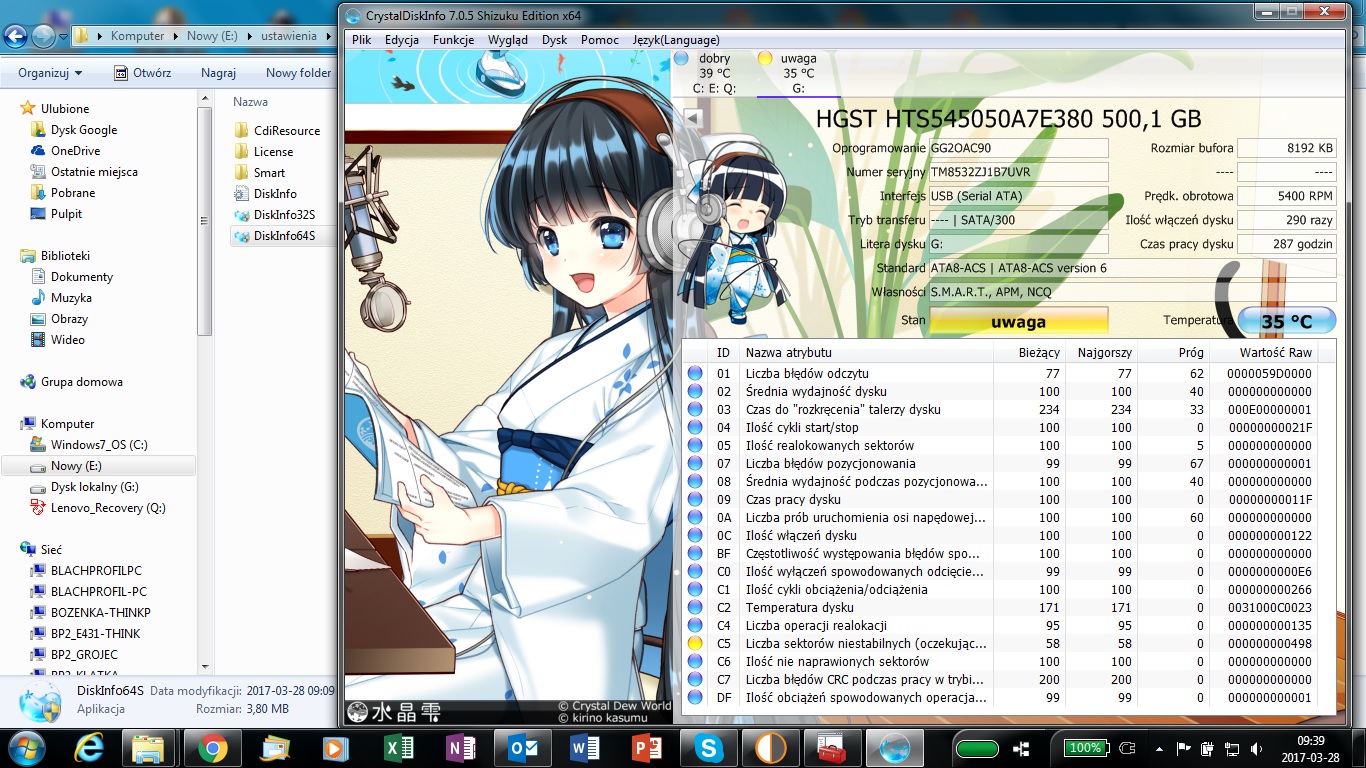Image resolution: width=1366 pixels, height=768 pixels.
Task: Click the CrystalDiskInfo taskbar button
Action: (x=895, y=748)
